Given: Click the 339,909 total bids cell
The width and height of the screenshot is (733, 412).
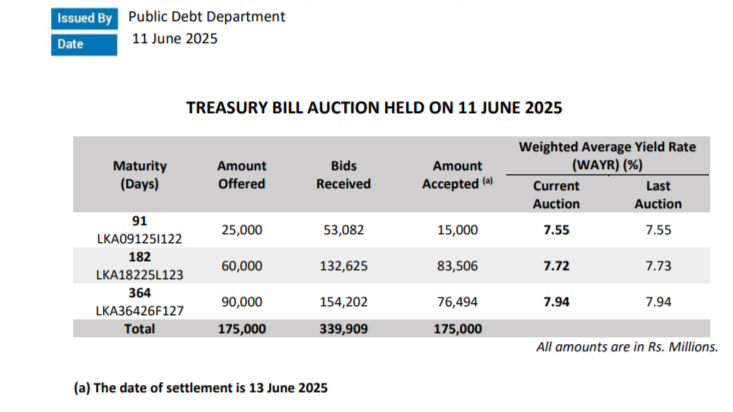Looking at the screenshot, I should pos(344,329).
